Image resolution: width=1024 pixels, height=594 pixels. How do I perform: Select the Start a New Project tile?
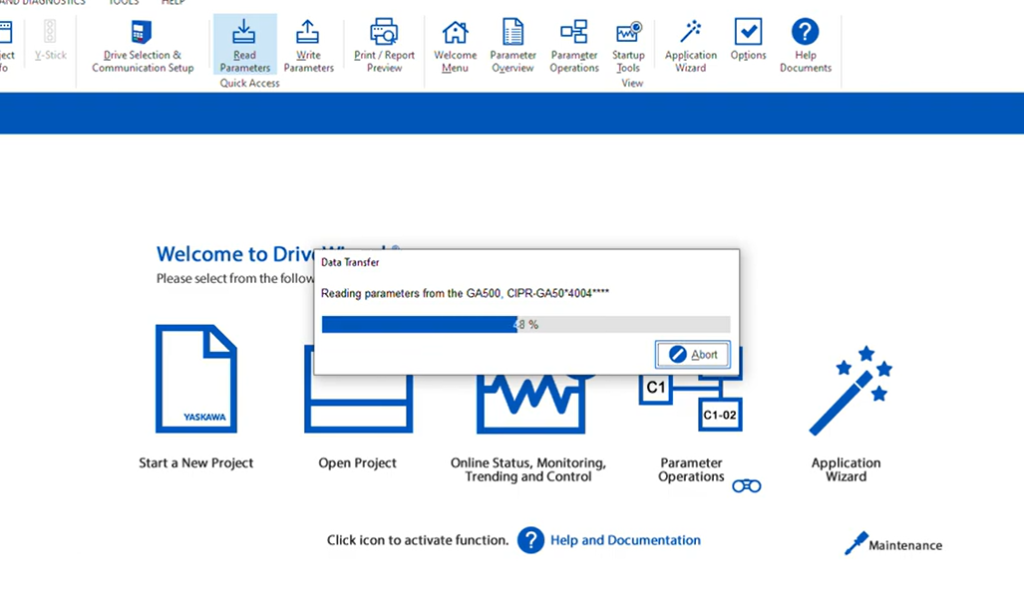[196, 380]
